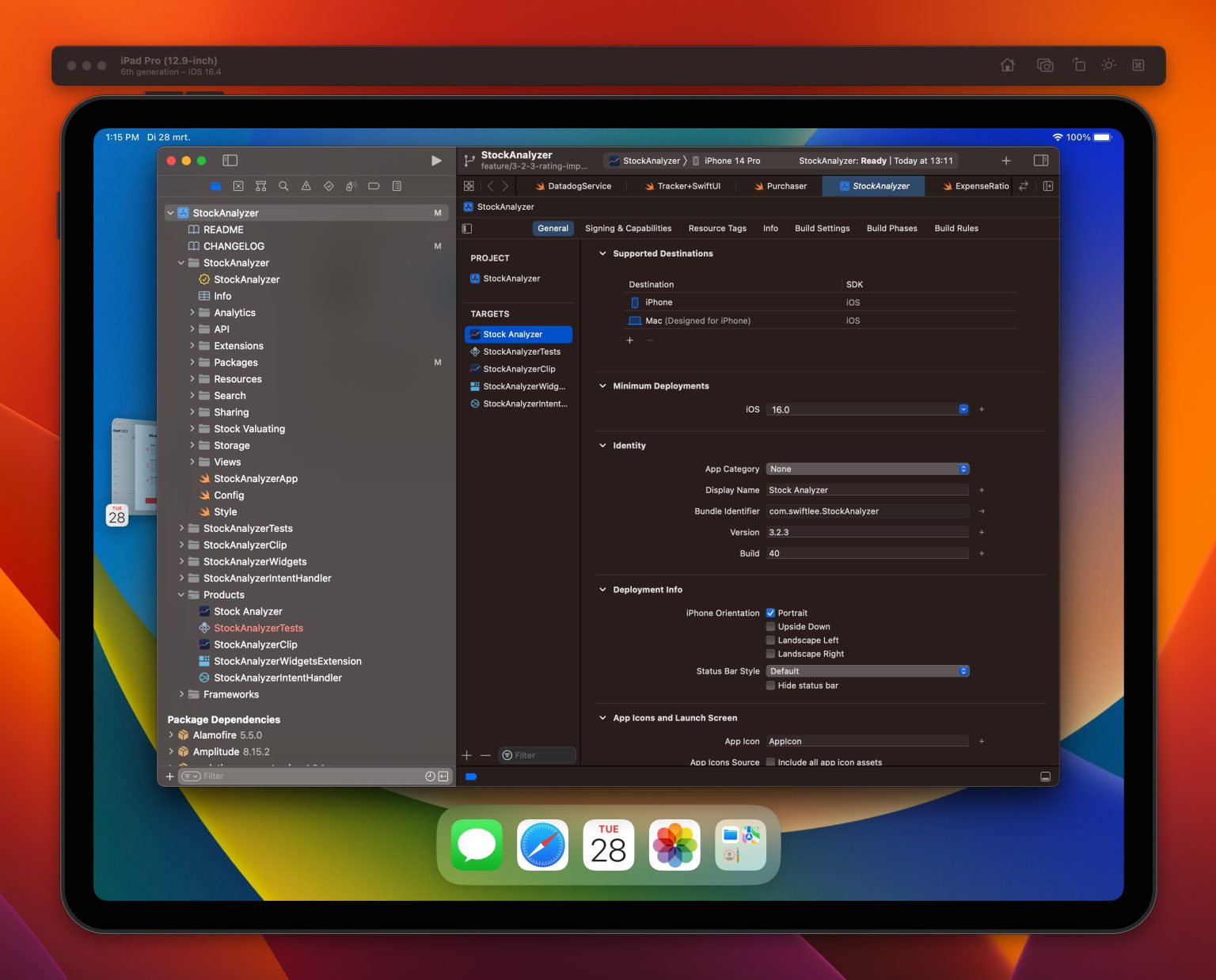Collapse the Supported Destinations section

(603, 253)
